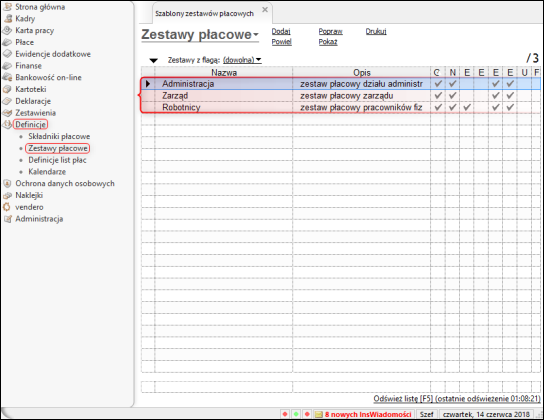This screenshot has width=544, height=420.
Task: Click the Zestawienia module icon
Action: click(x=7, y=113)
